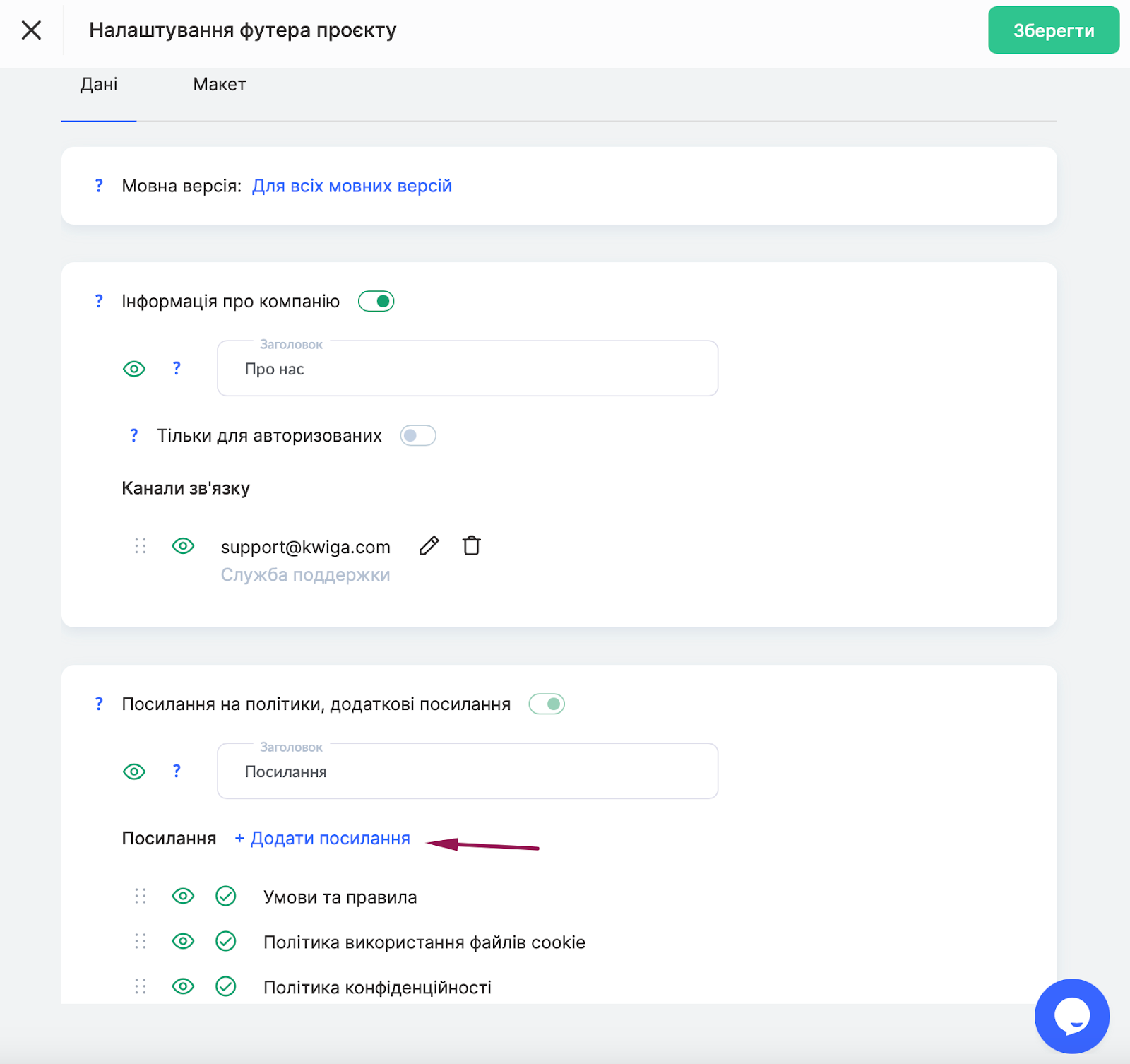Click drag handle of Політика конфіденційності row
The width and height of the screenshot is (1130, 1064).
[141, 986]
